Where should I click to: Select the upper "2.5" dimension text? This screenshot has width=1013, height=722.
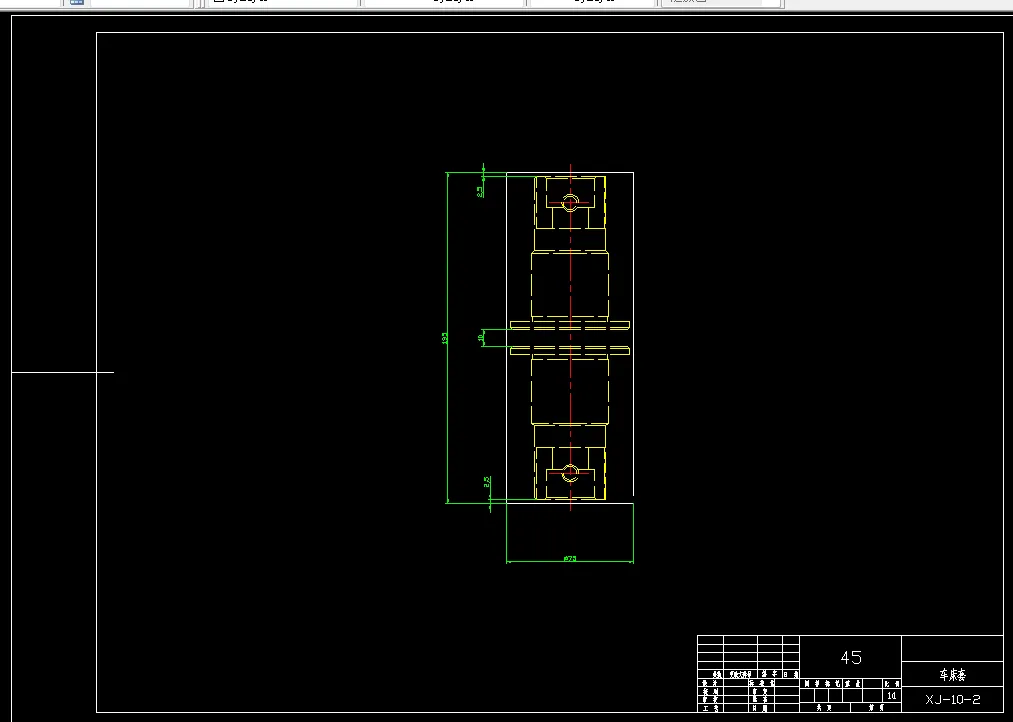pyautogui.click(x=480, y=192)
